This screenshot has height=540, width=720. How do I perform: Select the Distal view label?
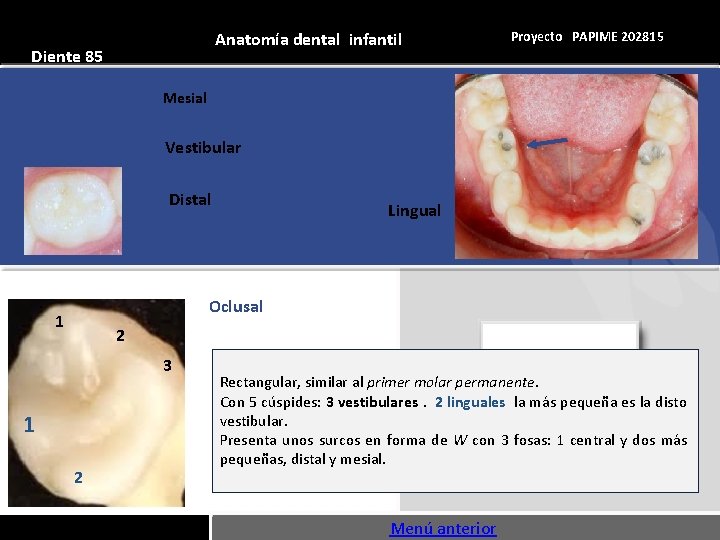(x=190, y=199)
